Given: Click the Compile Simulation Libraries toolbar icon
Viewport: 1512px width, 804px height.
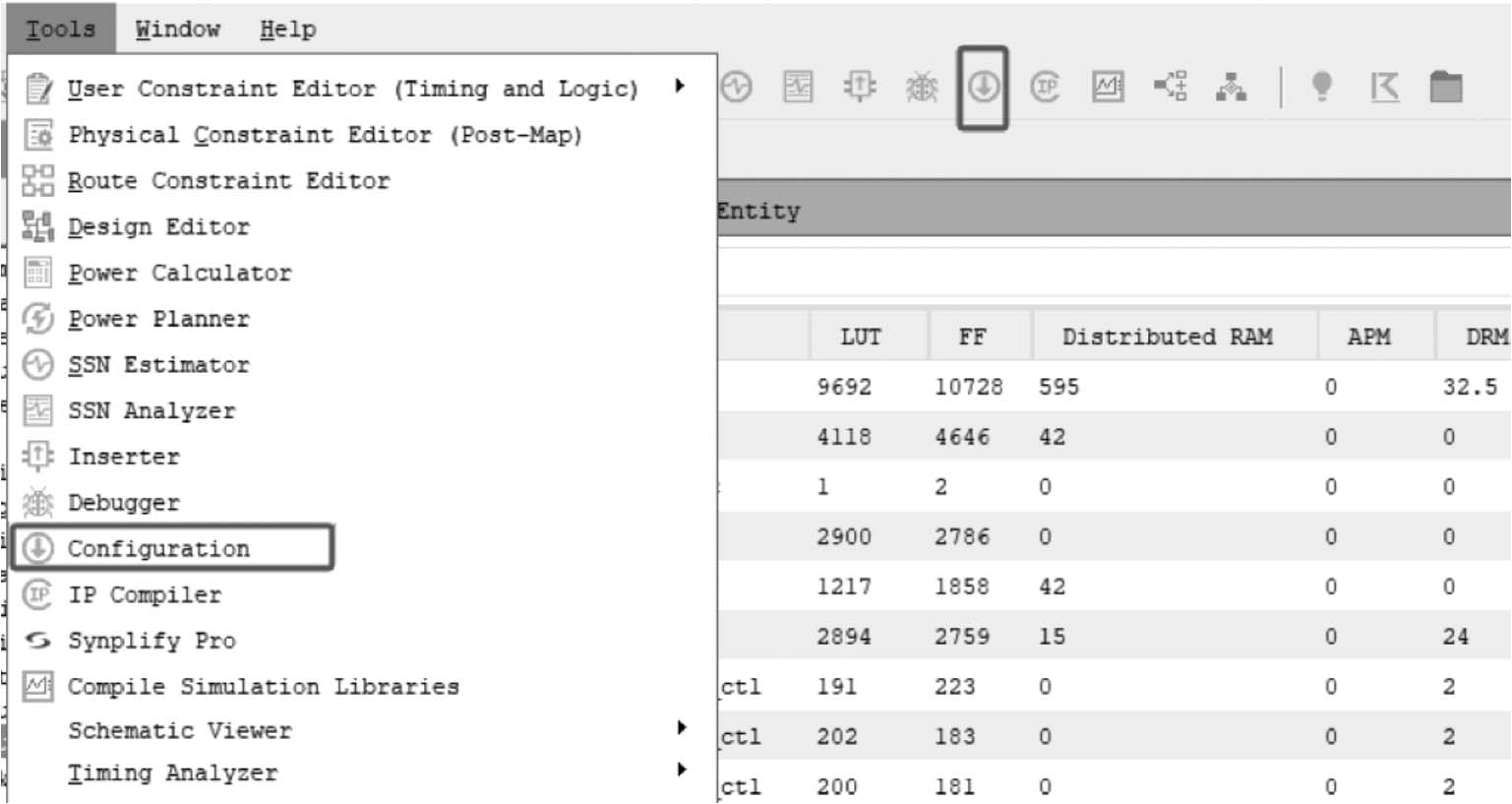Looking at the screenshot, I should pyautogui.click(x=1108, y=88).
